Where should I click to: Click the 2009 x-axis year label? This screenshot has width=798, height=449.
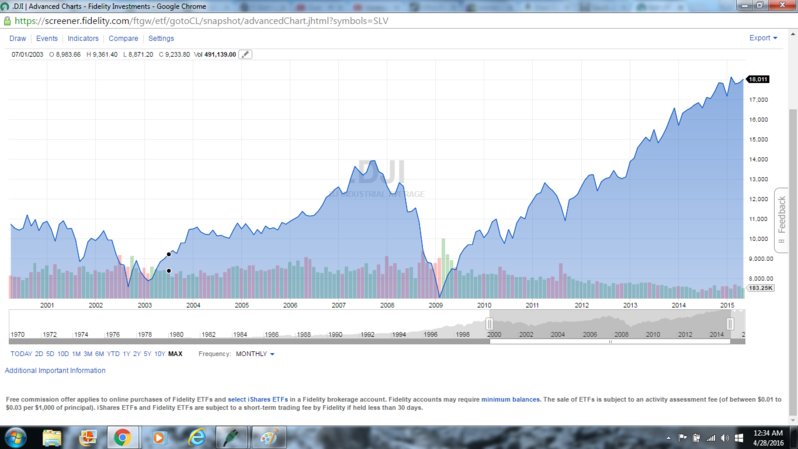click(x=436, y=305)
